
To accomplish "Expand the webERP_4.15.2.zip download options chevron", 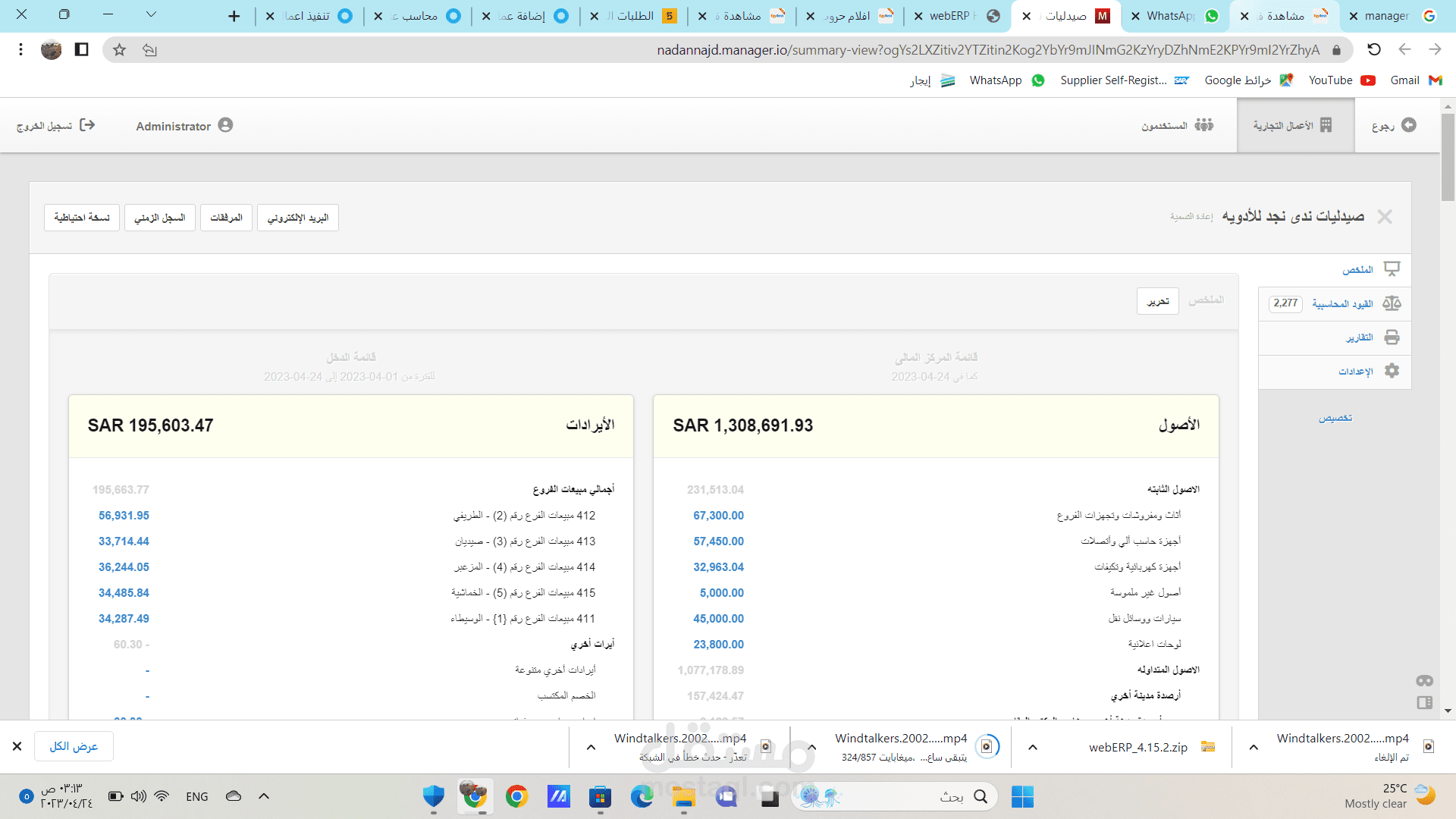I will pyautogui.click(x=1033, y=747).
